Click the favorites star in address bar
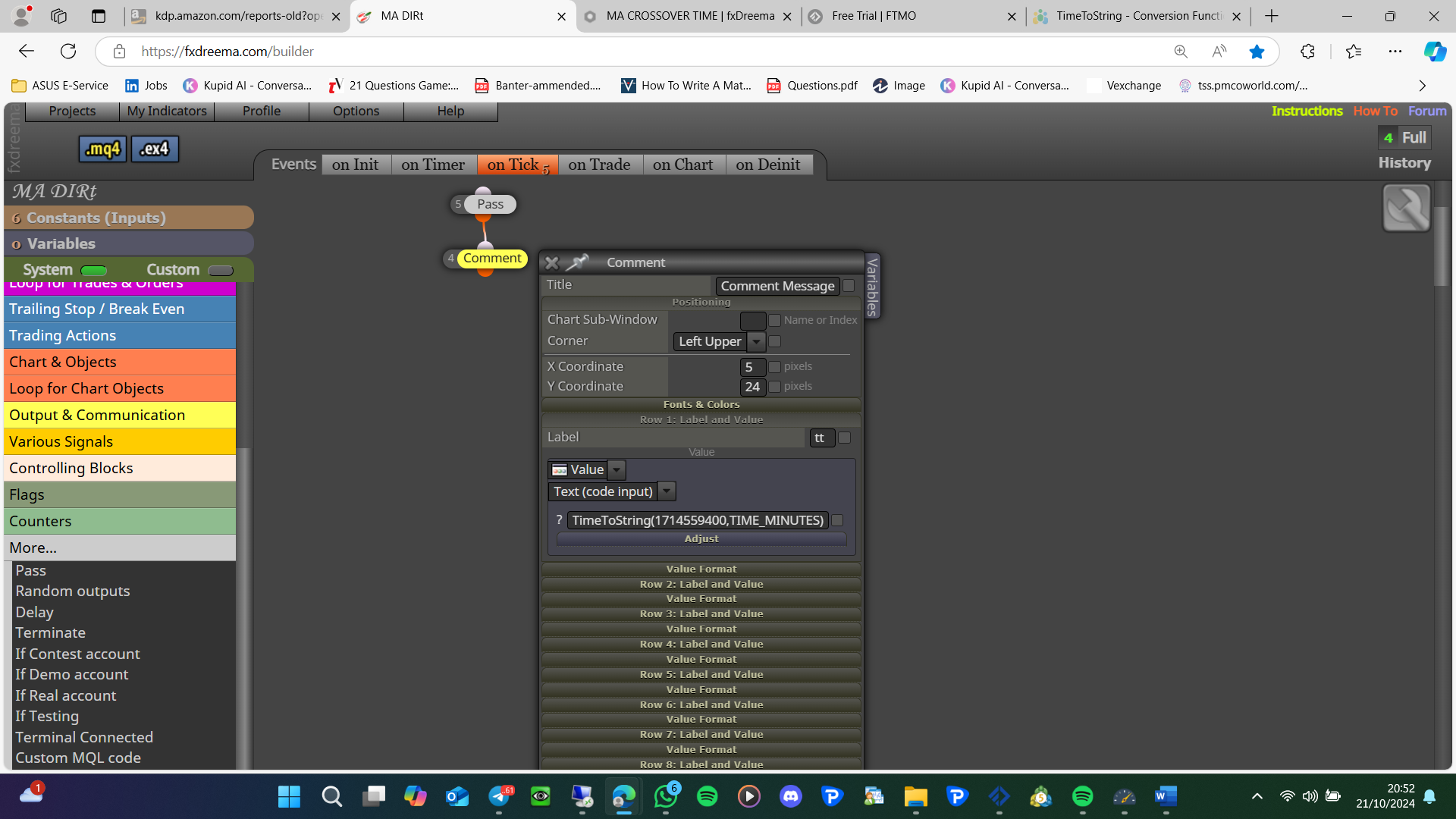1456x819 pixels. (1257, 52)
